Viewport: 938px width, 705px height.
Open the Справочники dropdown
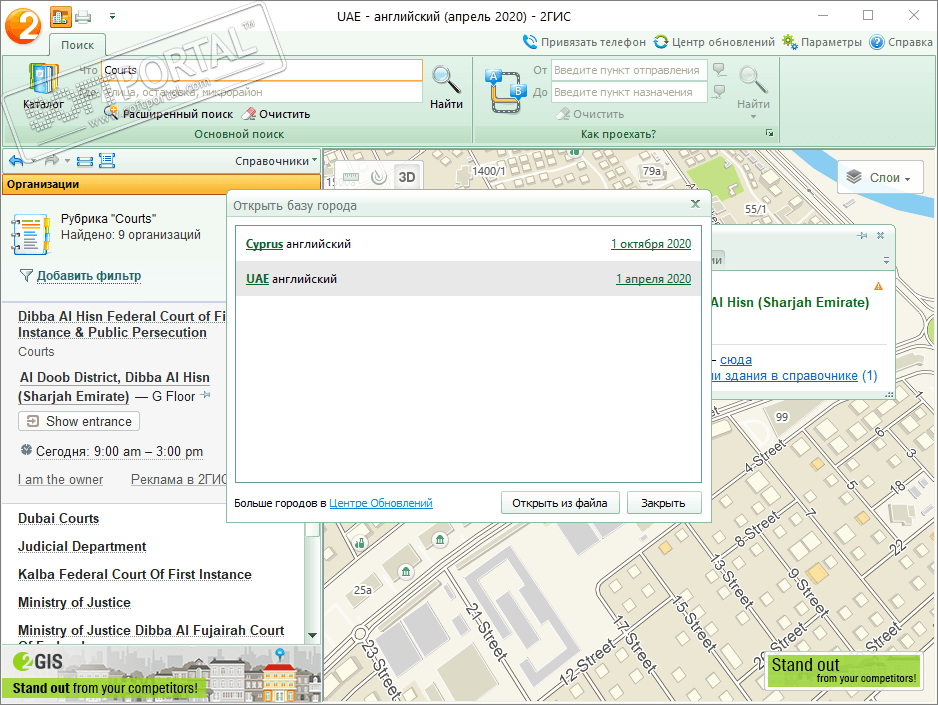pos(276,161)
